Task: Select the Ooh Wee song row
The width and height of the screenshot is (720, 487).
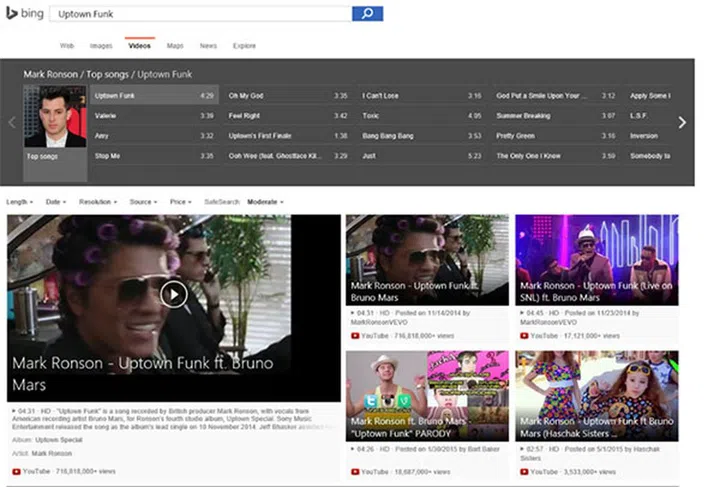Action: (288, 156)
